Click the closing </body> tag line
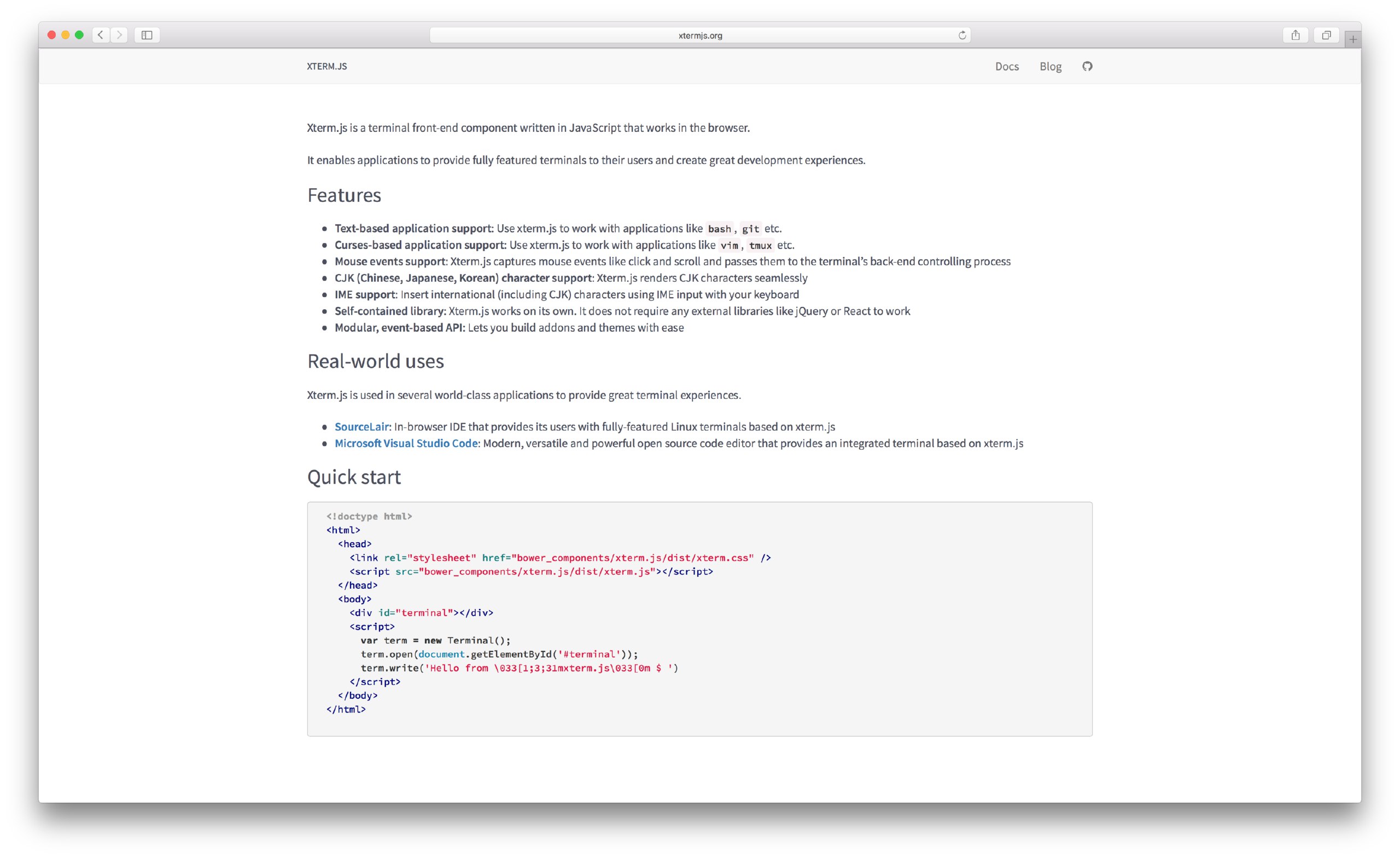 (358, 695)
